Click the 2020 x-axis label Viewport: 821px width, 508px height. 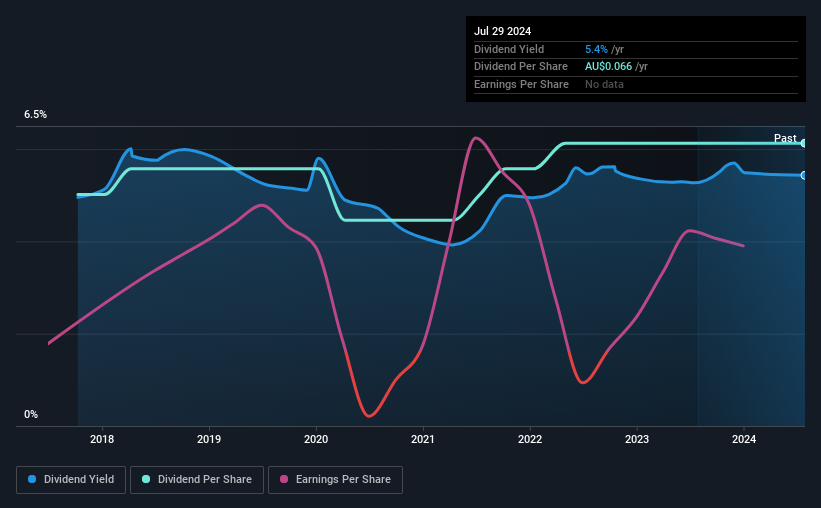point(316,439)
